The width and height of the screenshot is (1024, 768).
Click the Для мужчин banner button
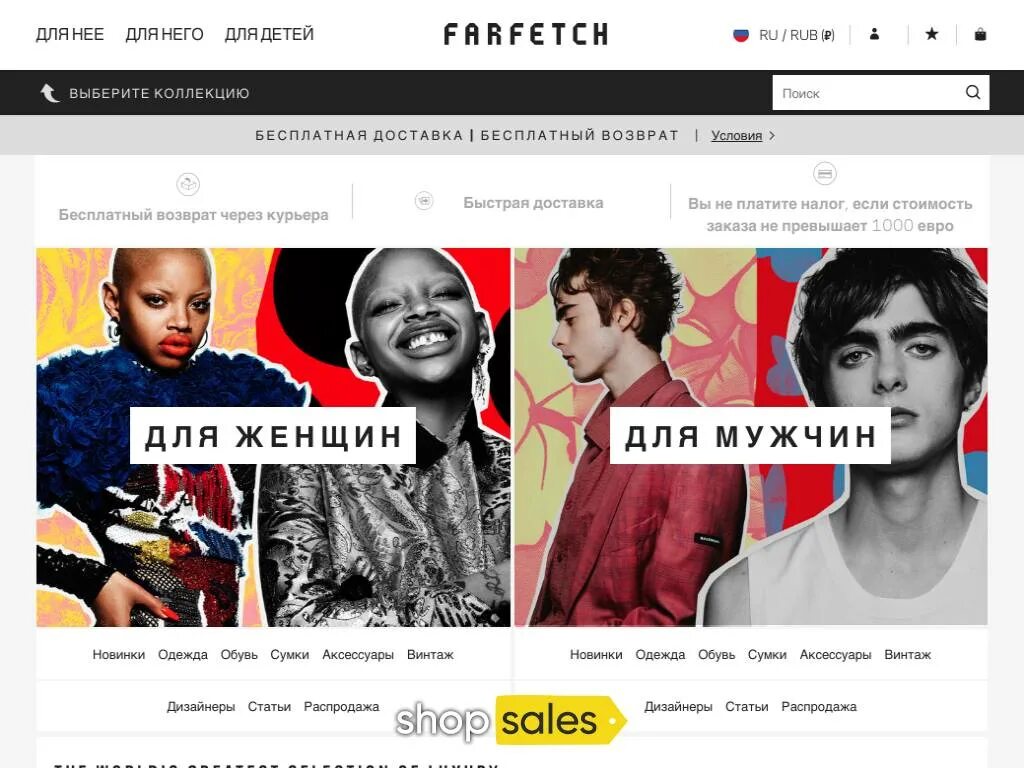750,436
